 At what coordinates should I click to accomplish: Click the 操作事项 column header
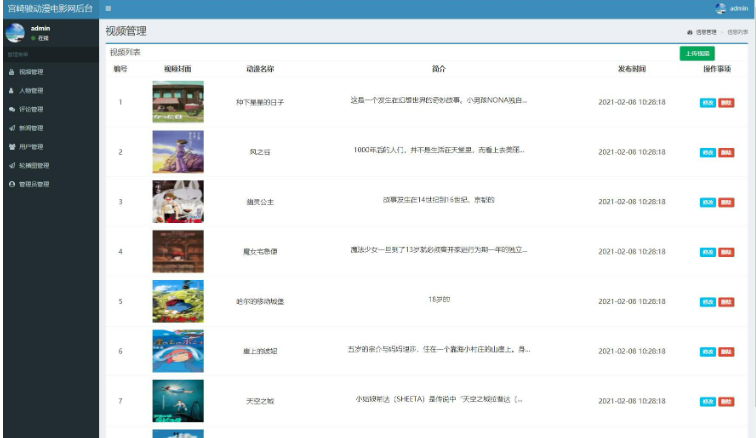click(717, 69)
